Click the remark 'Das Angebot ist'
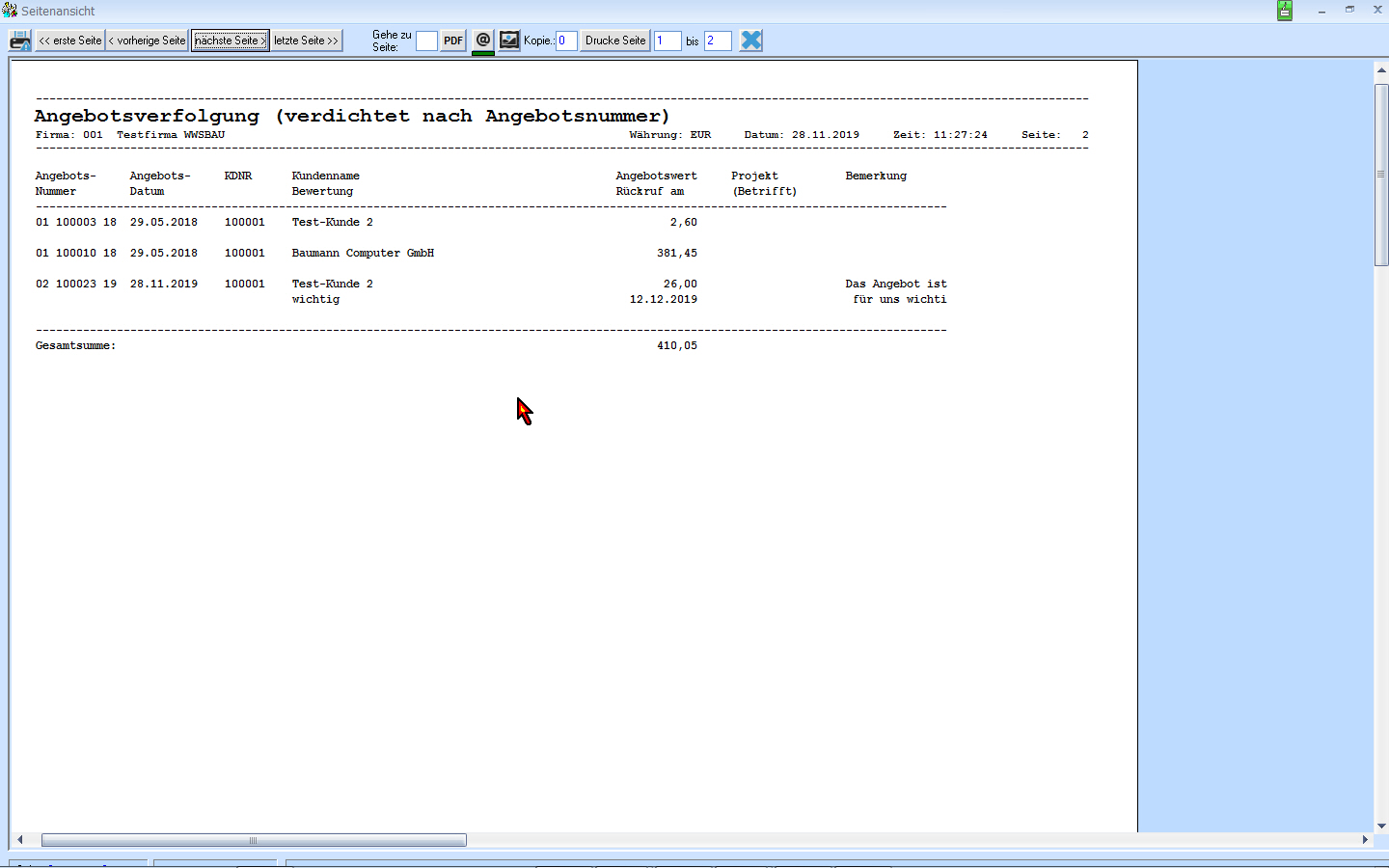 896,284
